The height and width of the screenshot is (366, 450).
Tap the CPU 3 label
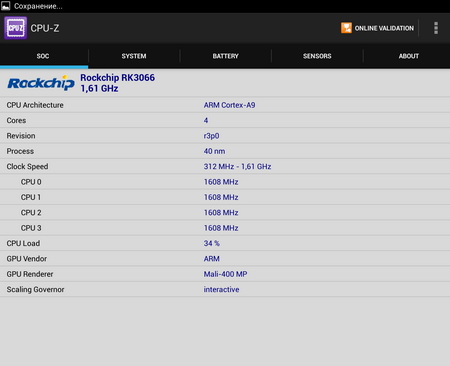coord(31,228)
